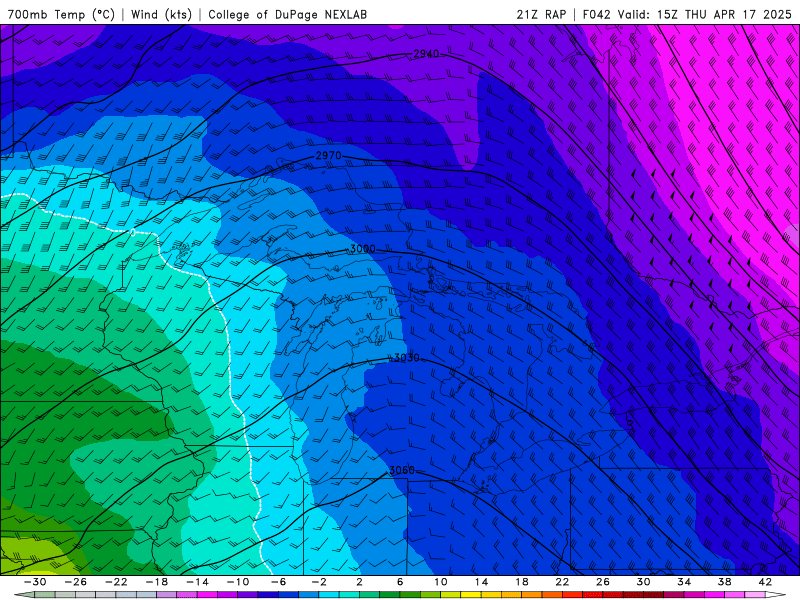Image resolution: width=800 pixels, height=600 pixels.
Task: Click the -10 colorbar tick label
Action: 238,582
